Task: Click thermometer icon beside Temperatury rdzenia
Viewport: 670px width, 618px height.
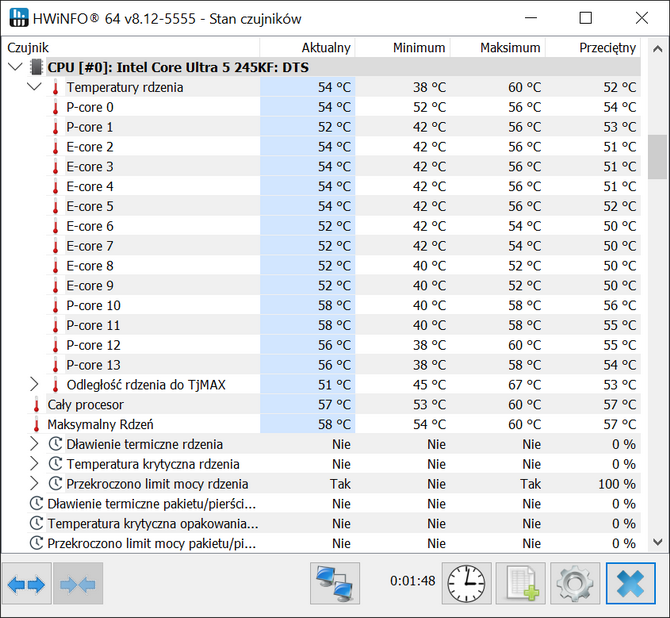Action: [55, 87]
